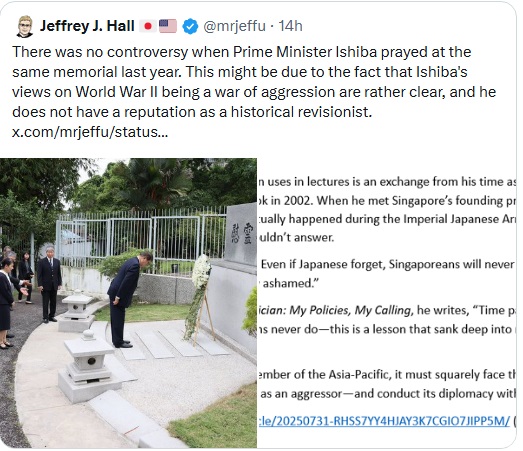Image resolution: width=523 pixels, height=451 pixels.
Task: Click the "Even if Japanese forget" quote line
Action: [x=388, y=265]
